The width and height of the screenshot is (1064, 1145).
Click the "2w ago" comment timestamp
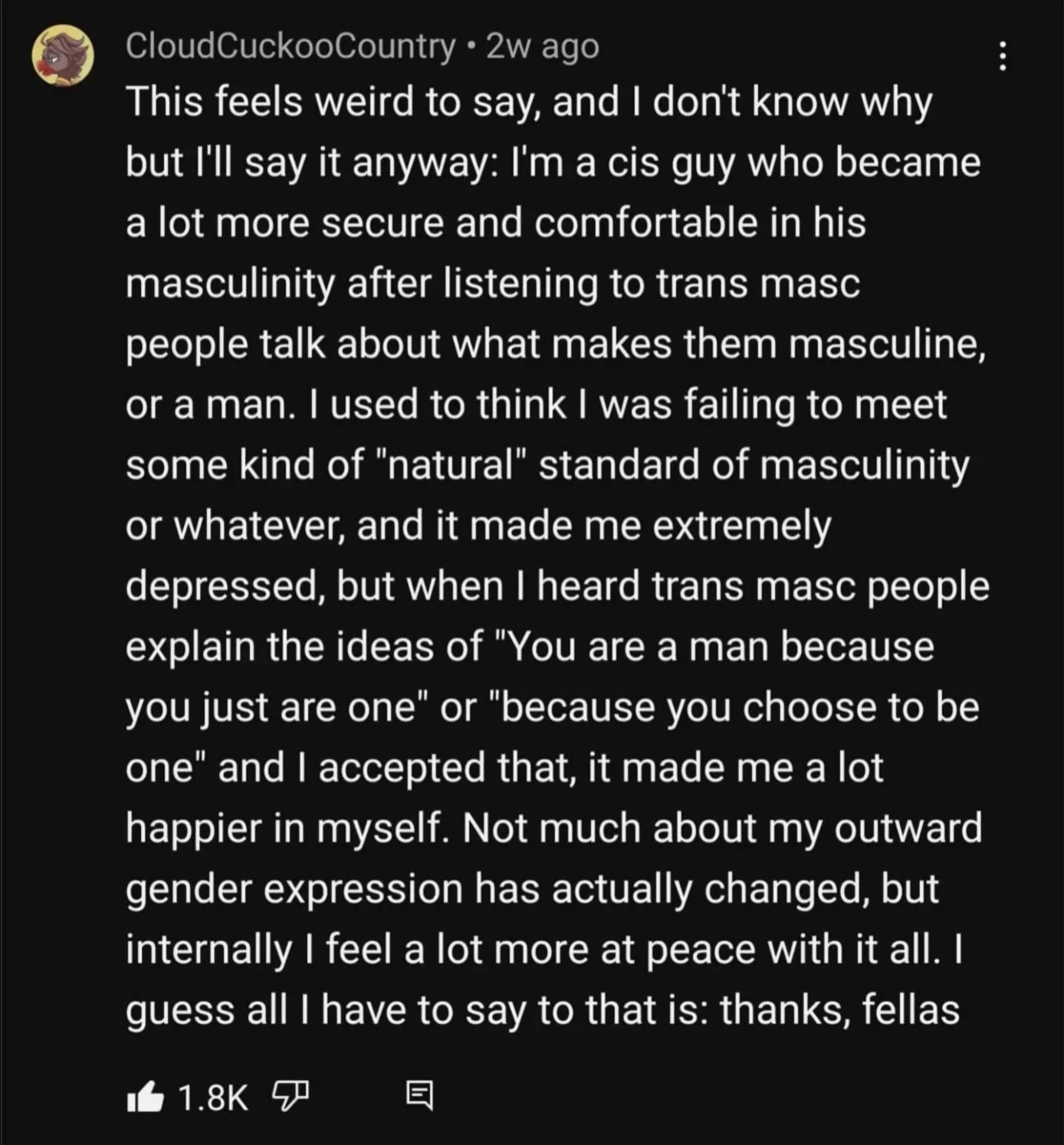coord(543,47)
